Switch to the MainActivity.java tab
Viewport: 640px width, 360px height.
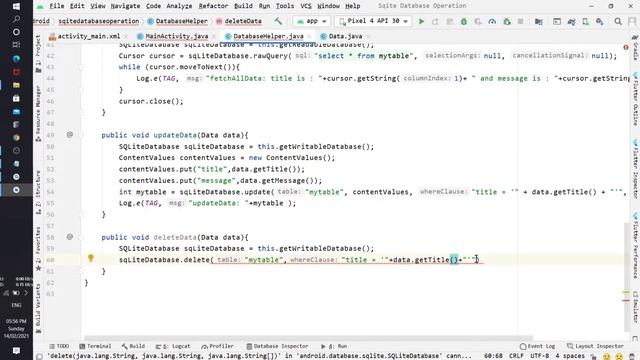click(x=176, y=36)
